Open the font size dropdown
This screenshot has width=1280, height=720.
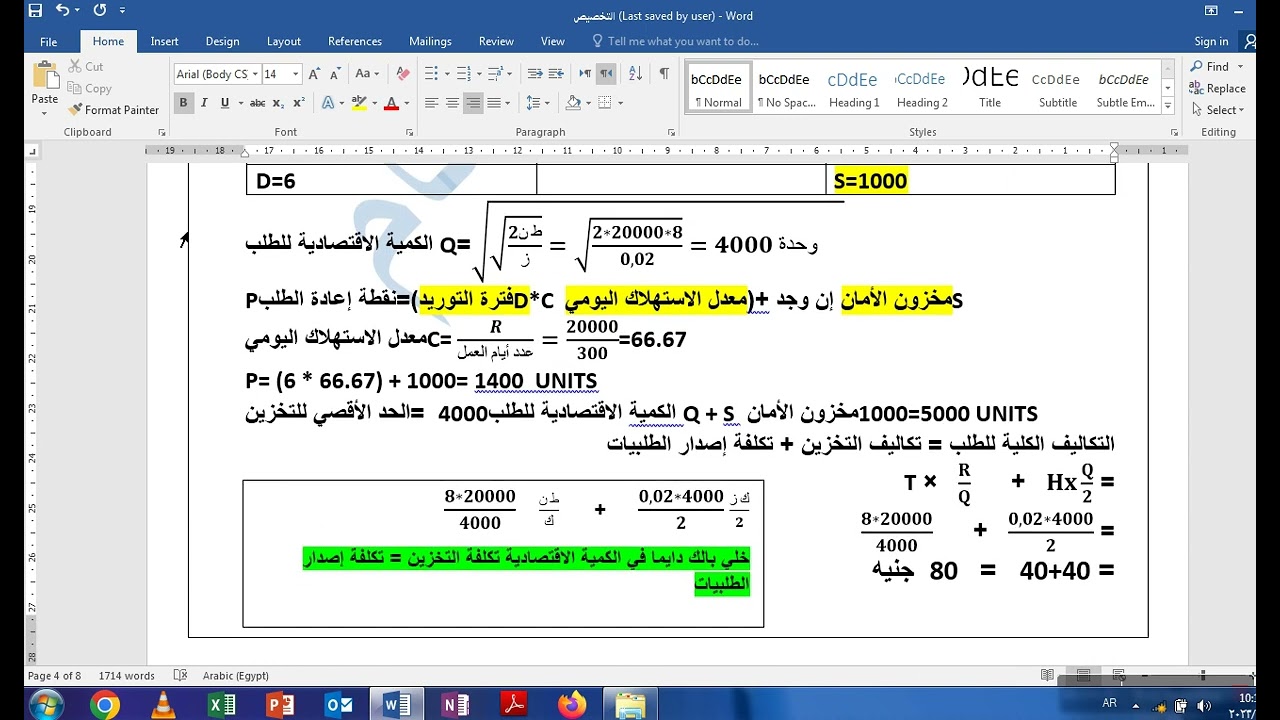click(x=295, y=74)
